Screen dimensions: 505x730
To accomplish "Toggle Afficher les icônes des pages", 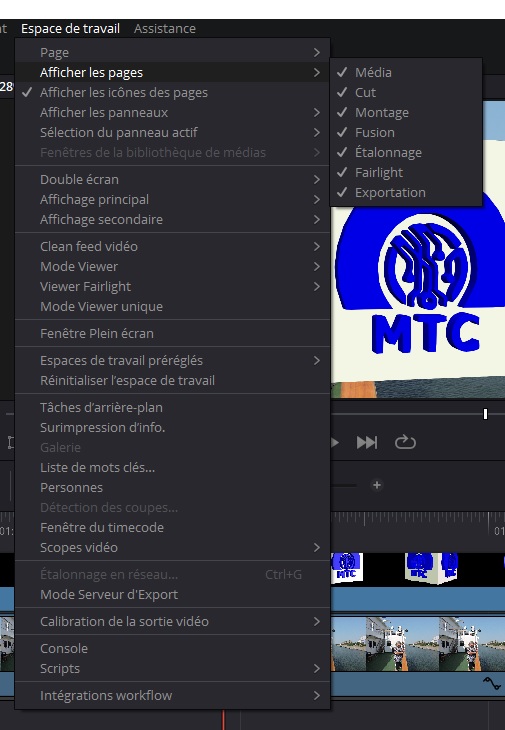I will click(x=172, y=93).
